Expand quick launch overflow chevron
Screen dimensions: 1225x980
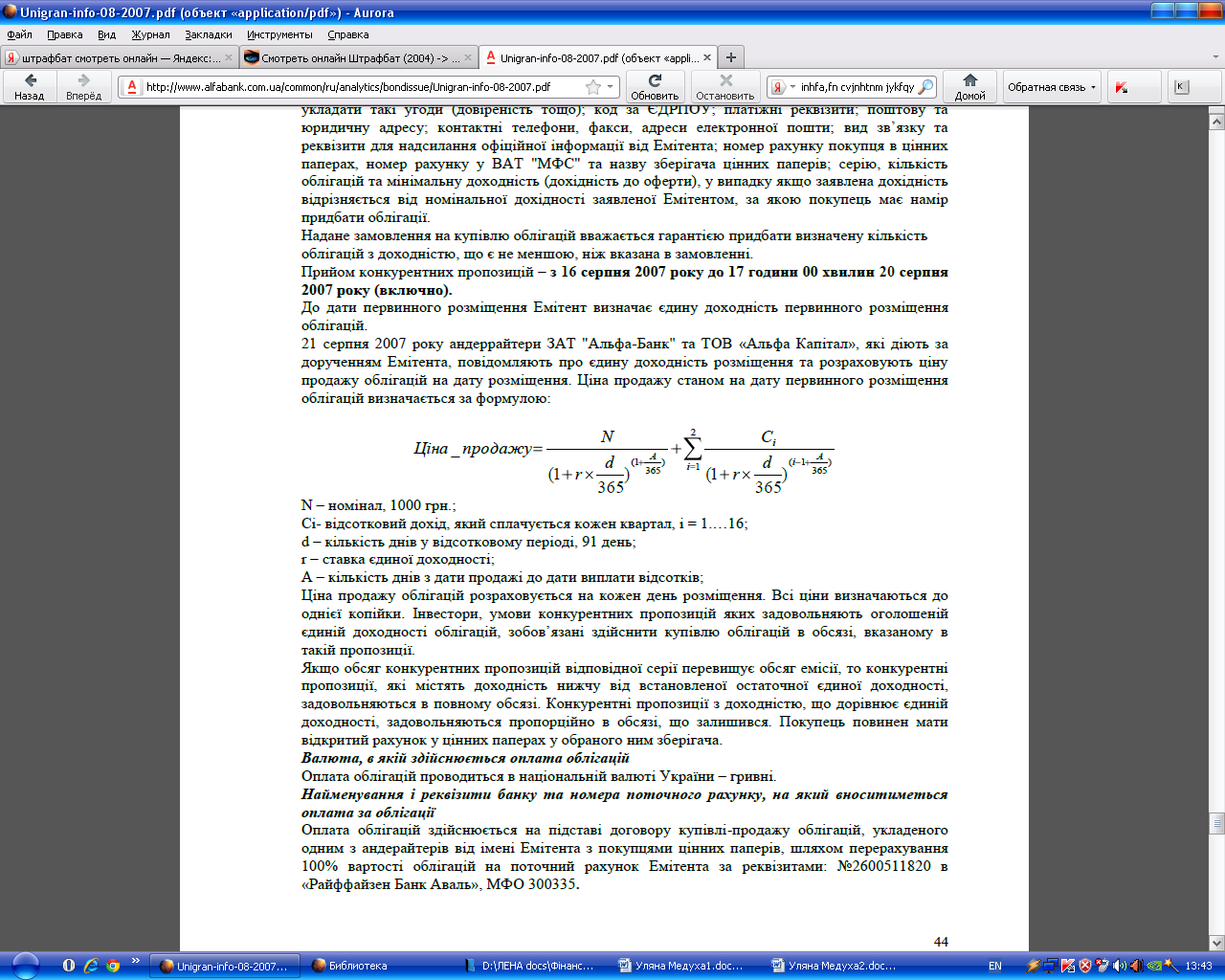point(136,962)
